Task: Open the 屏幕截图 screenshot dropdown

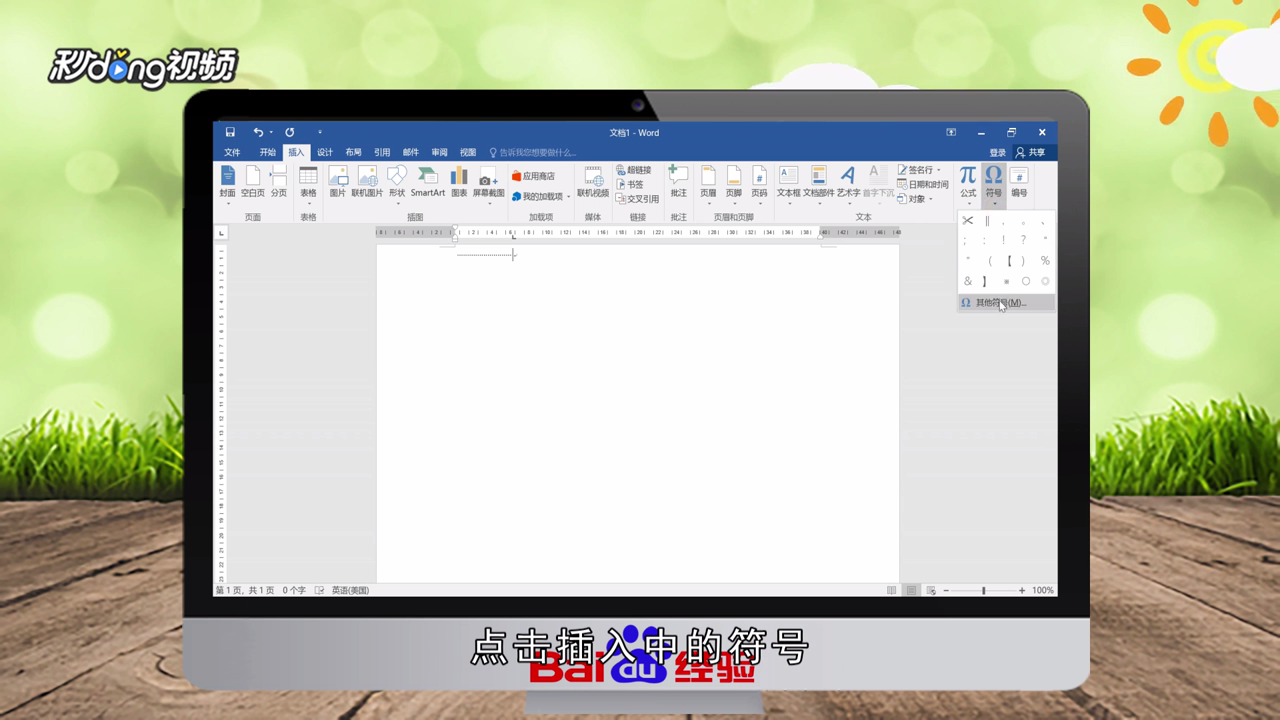Action: coord(489,184)
